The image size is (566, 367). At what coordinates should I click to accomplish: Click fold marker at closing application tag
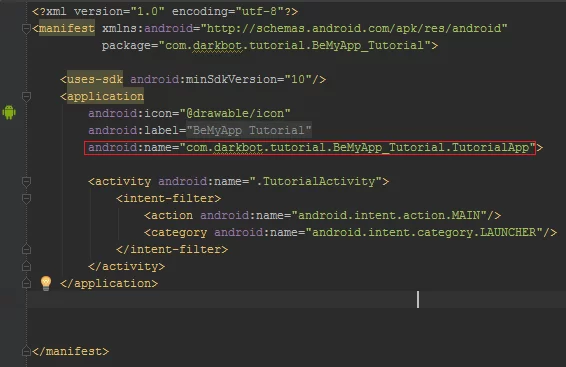coord(26,283)
